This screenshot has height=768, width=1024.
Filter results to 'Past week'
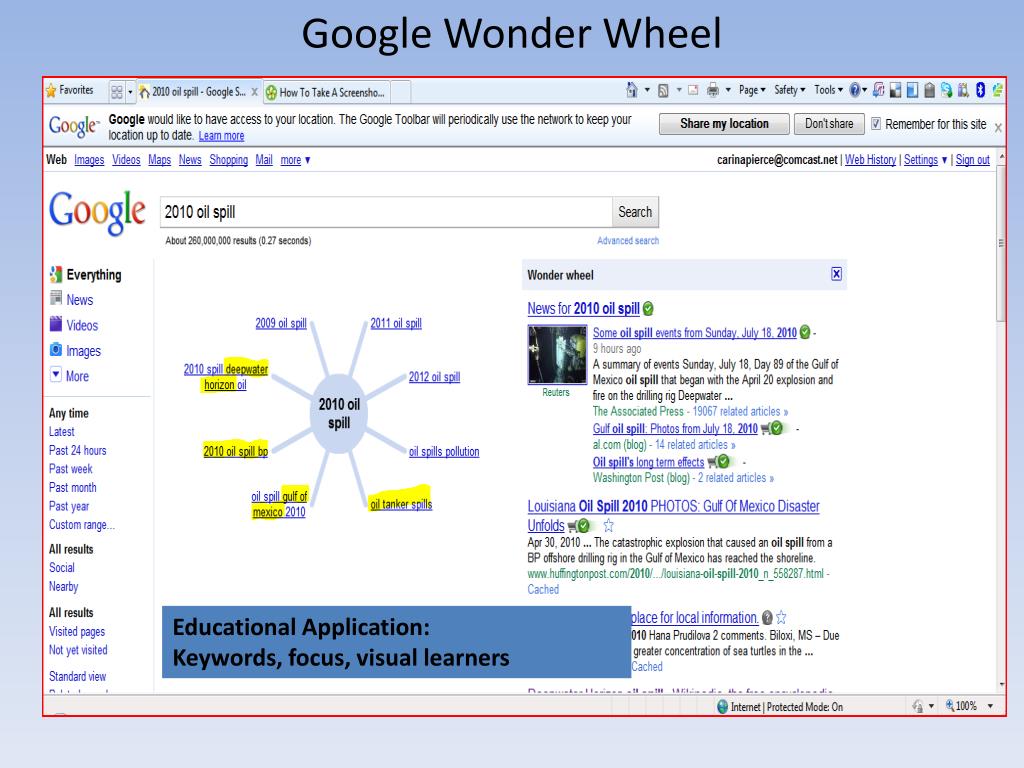tap(71, 469)
